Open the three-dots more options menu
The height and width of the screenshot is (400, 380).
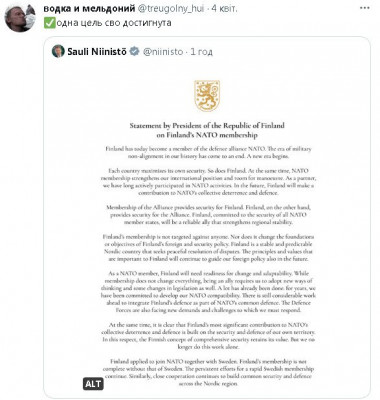point(365,8)
